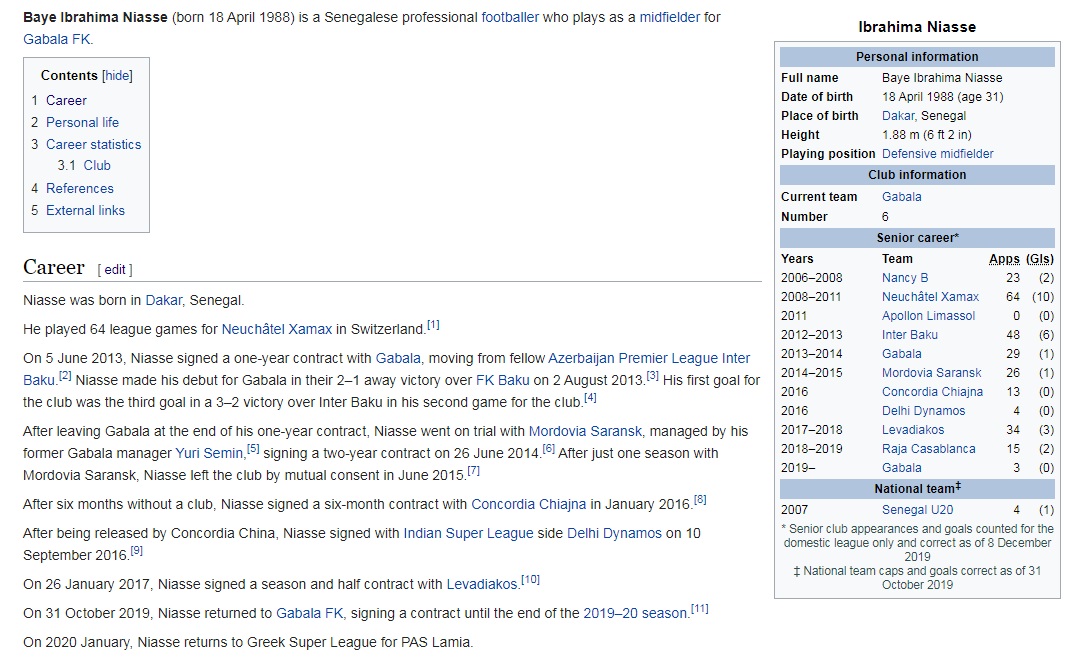Open Mordovia Saransk link in Career text
Image resolution: width=1069 pixels, height=665 pixels.
[x=585, y=431]
